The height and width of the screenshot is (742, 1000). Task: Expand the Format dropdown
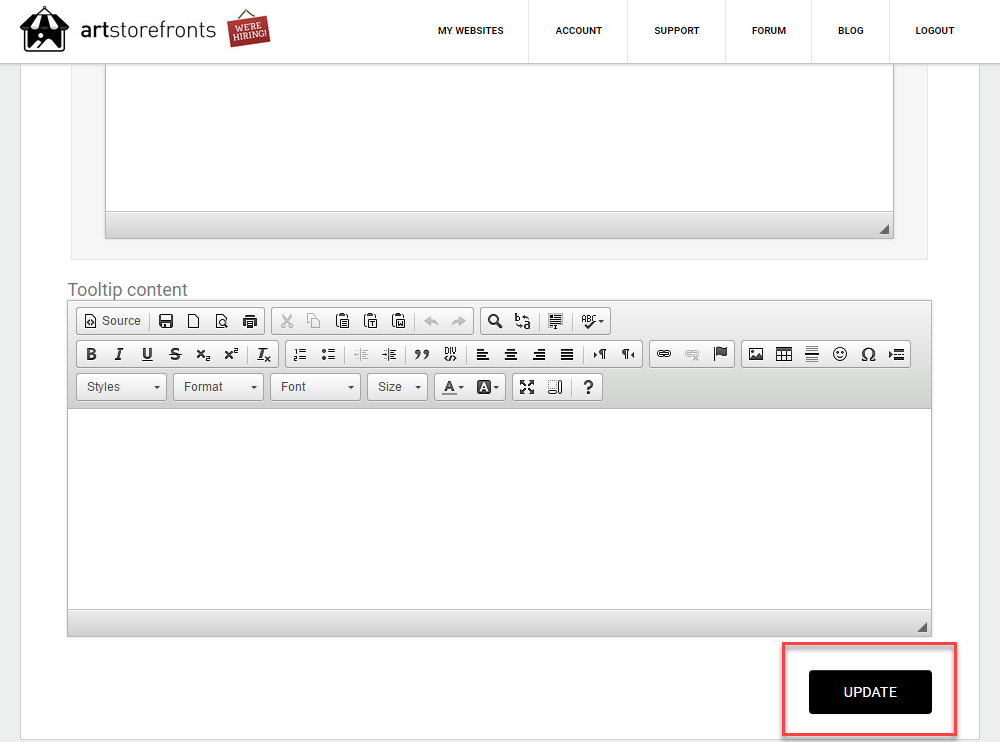[x=218, y=387]
